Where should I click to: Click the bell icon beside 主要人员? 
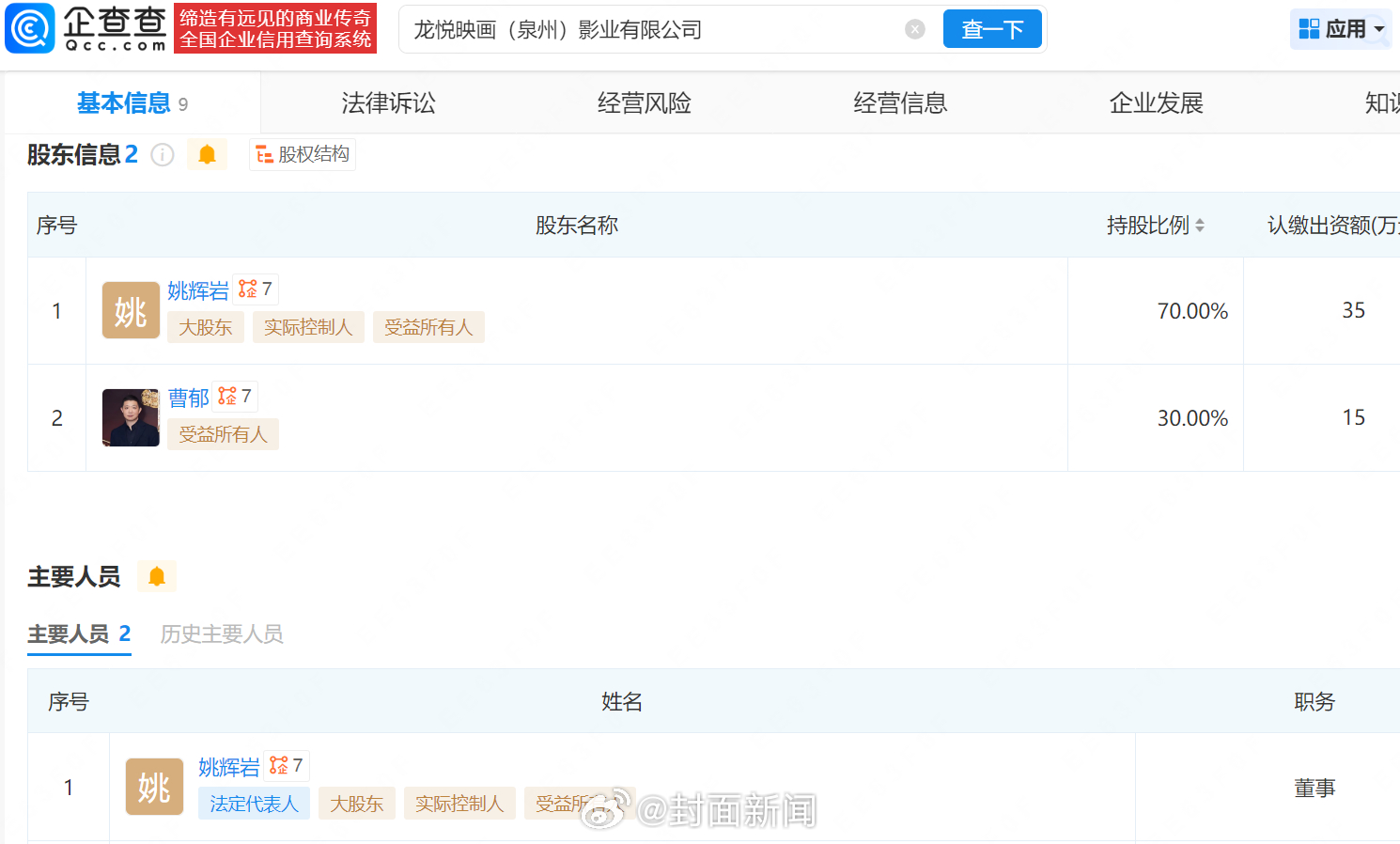click(x=156, y=575)
